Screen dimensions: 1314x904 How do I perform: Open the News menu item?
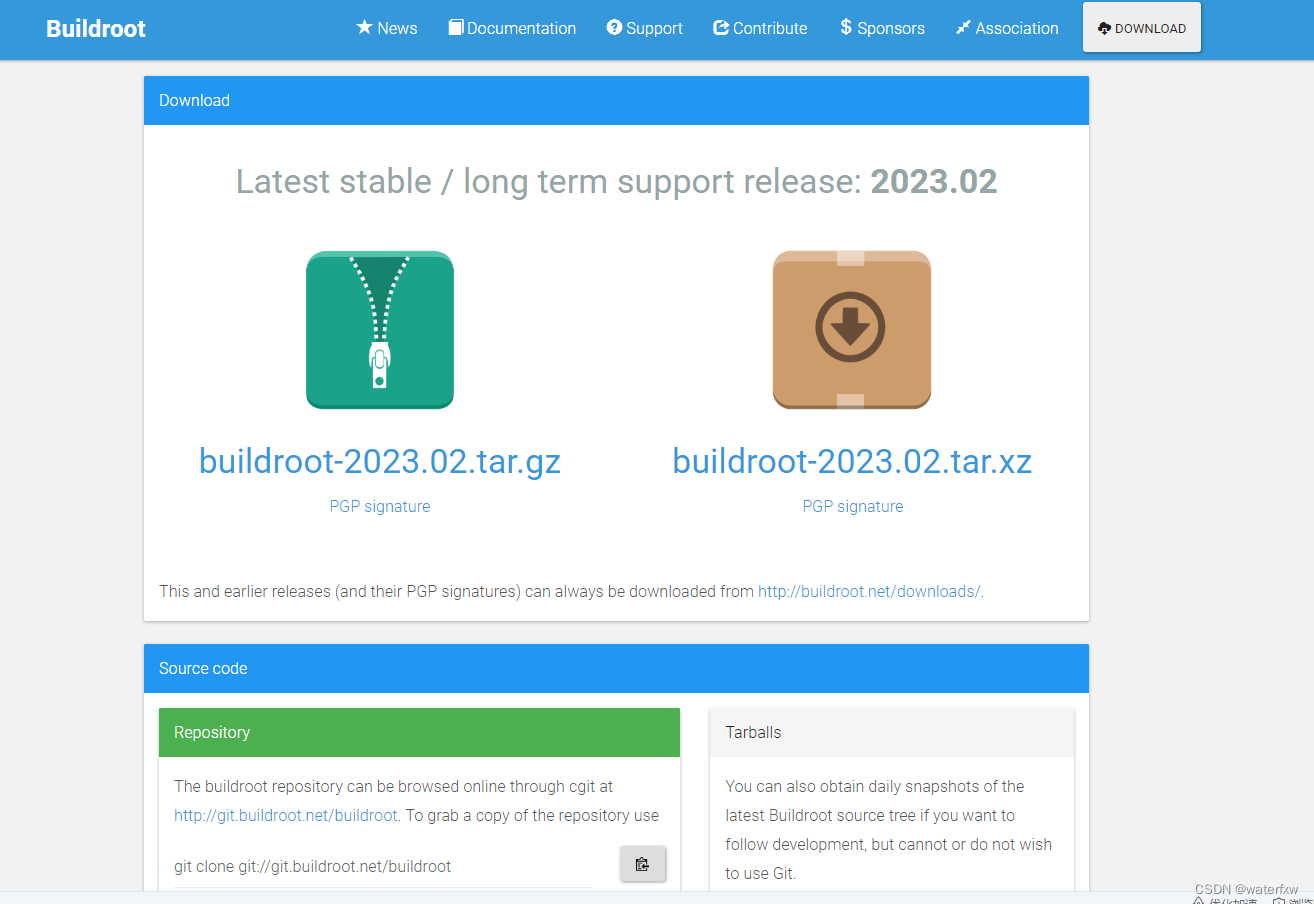click(x=387, y=28)
